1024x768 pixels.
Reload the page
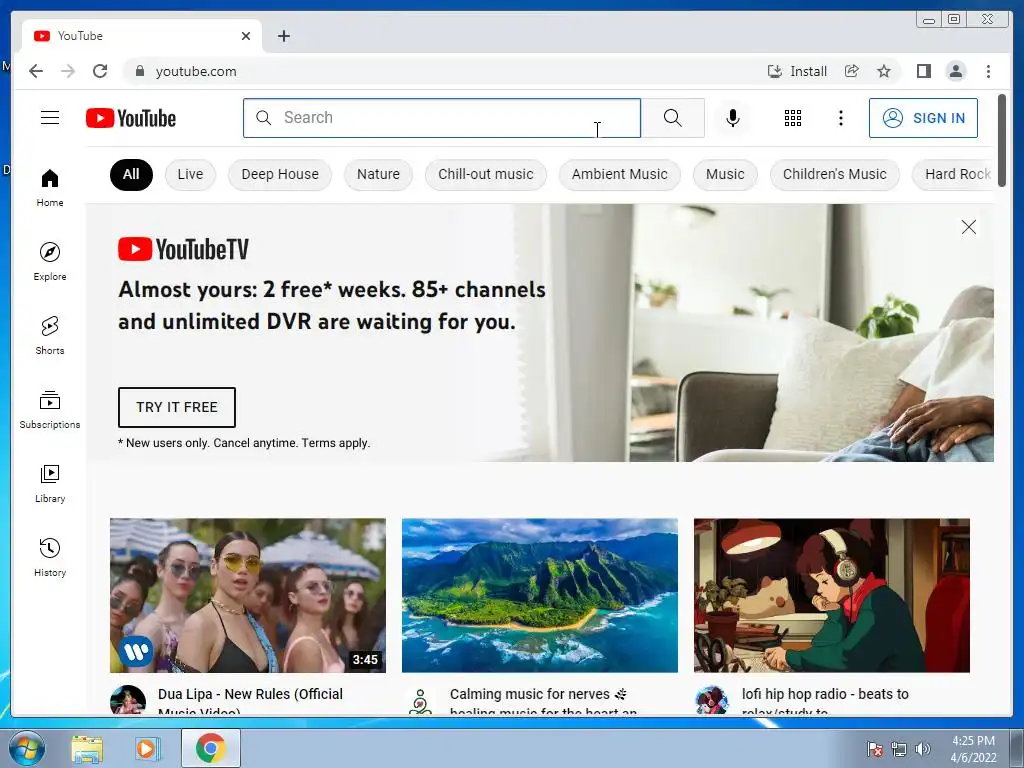(x=100, y=71)
